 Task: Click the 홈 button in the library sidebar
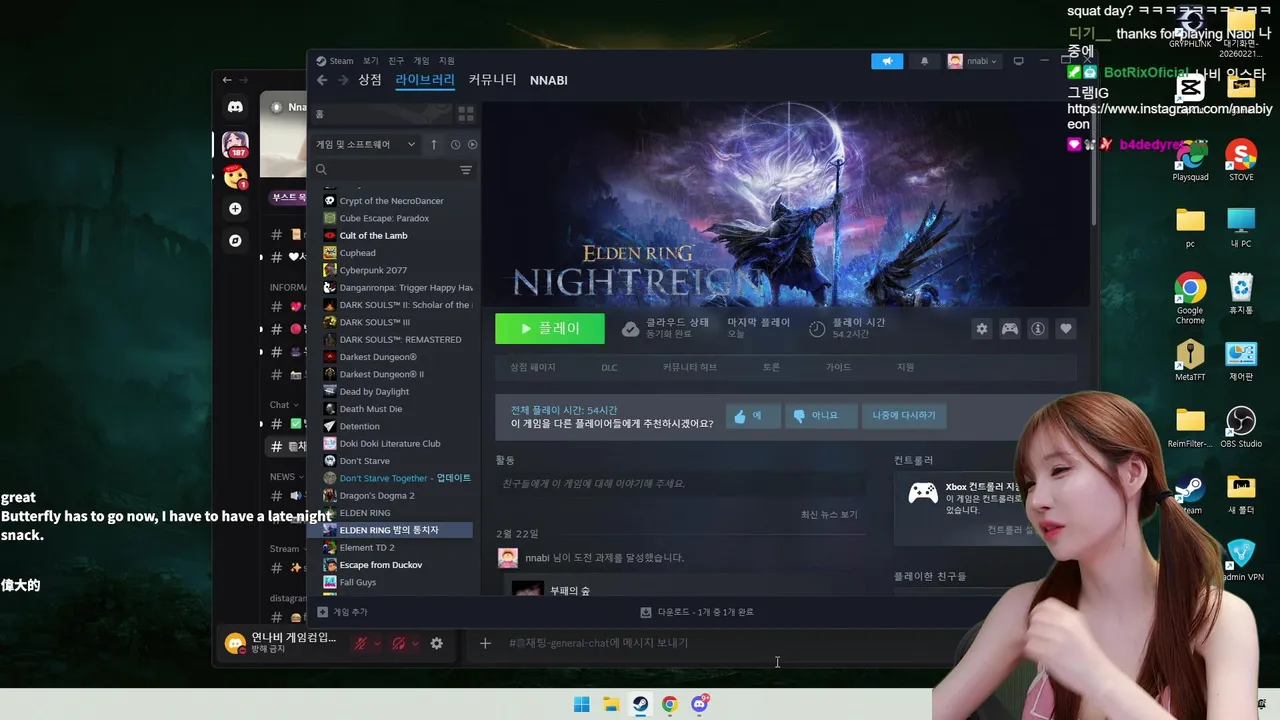[380, 114]
